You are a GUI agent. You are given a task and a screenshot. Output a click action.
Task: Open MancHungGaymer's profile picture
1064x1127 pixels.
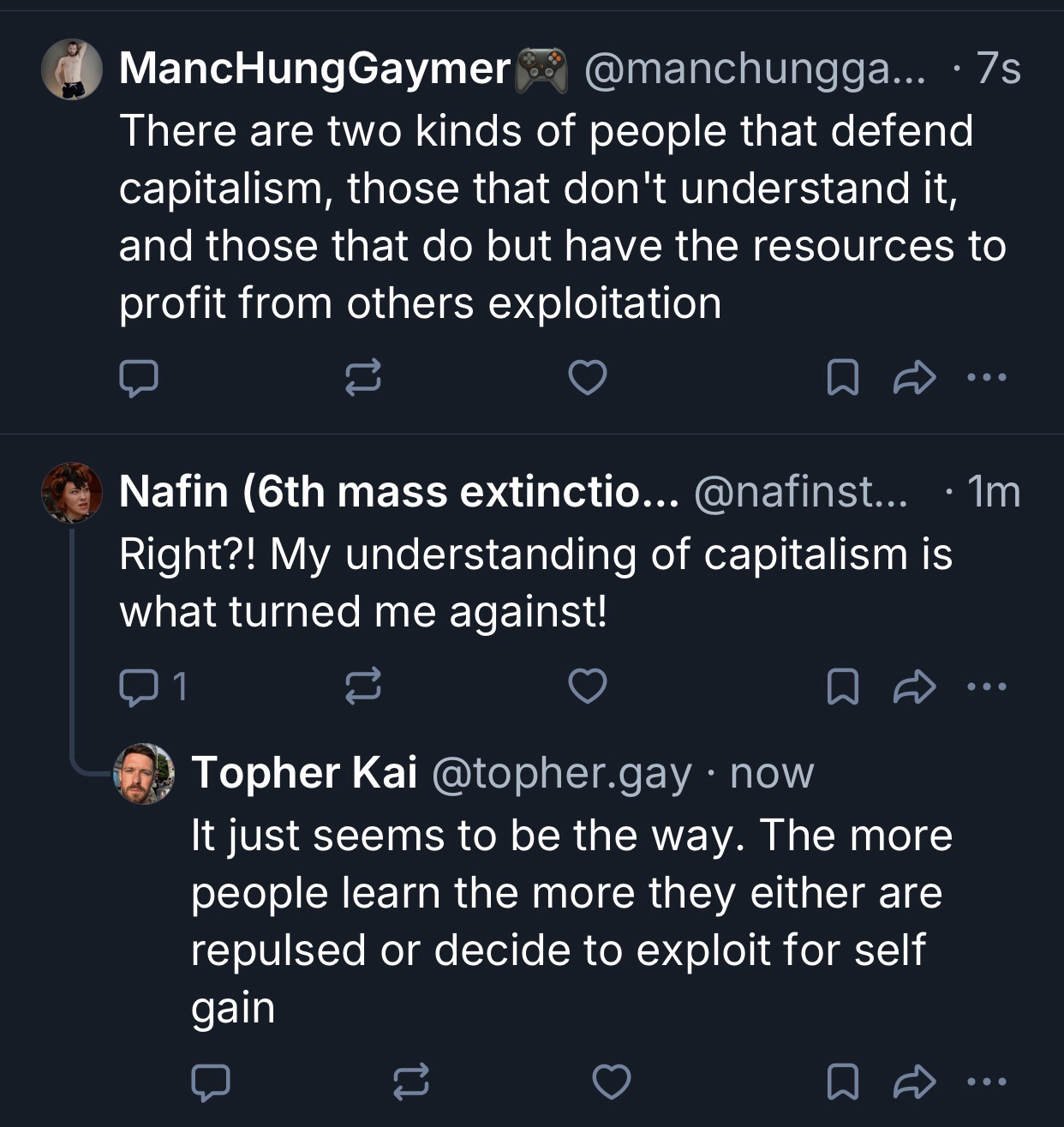click(x=72, y=69)
